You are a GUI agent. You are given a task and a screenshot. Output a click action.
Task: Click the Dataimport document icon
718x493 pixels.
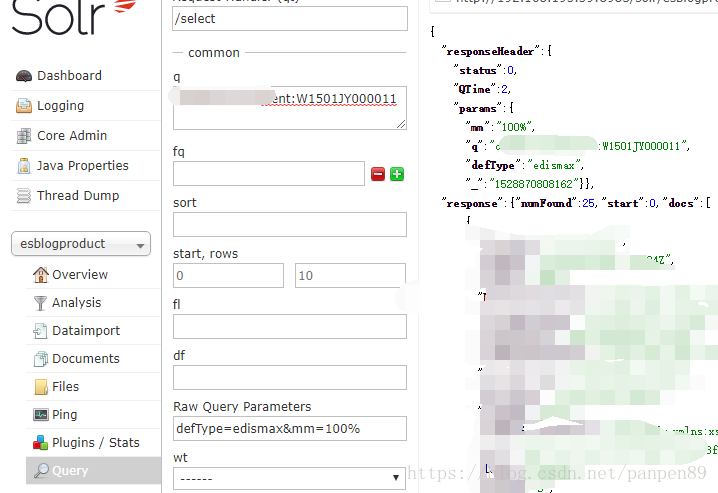tap(41, 331)
